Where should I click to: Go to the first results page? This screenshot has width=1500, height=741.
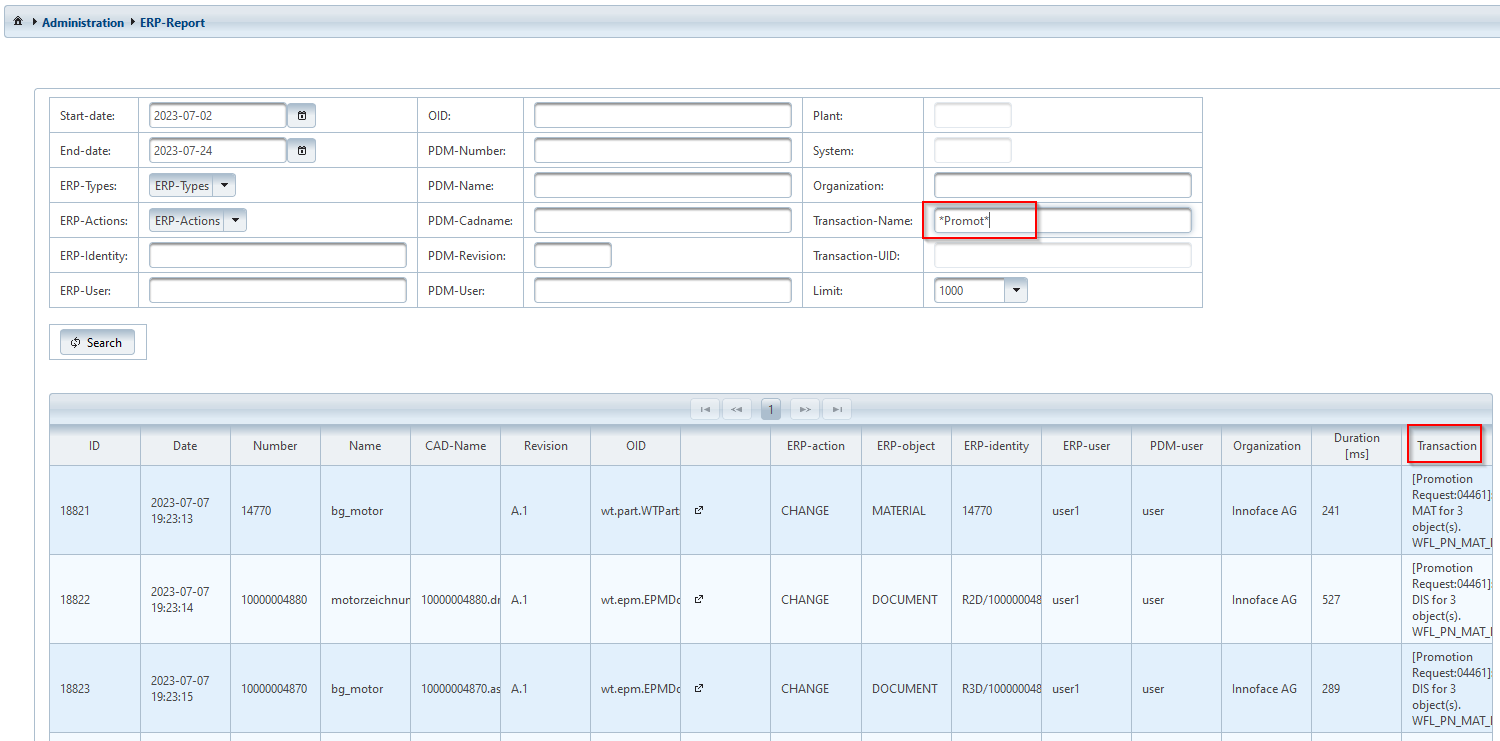click(705, 409)
